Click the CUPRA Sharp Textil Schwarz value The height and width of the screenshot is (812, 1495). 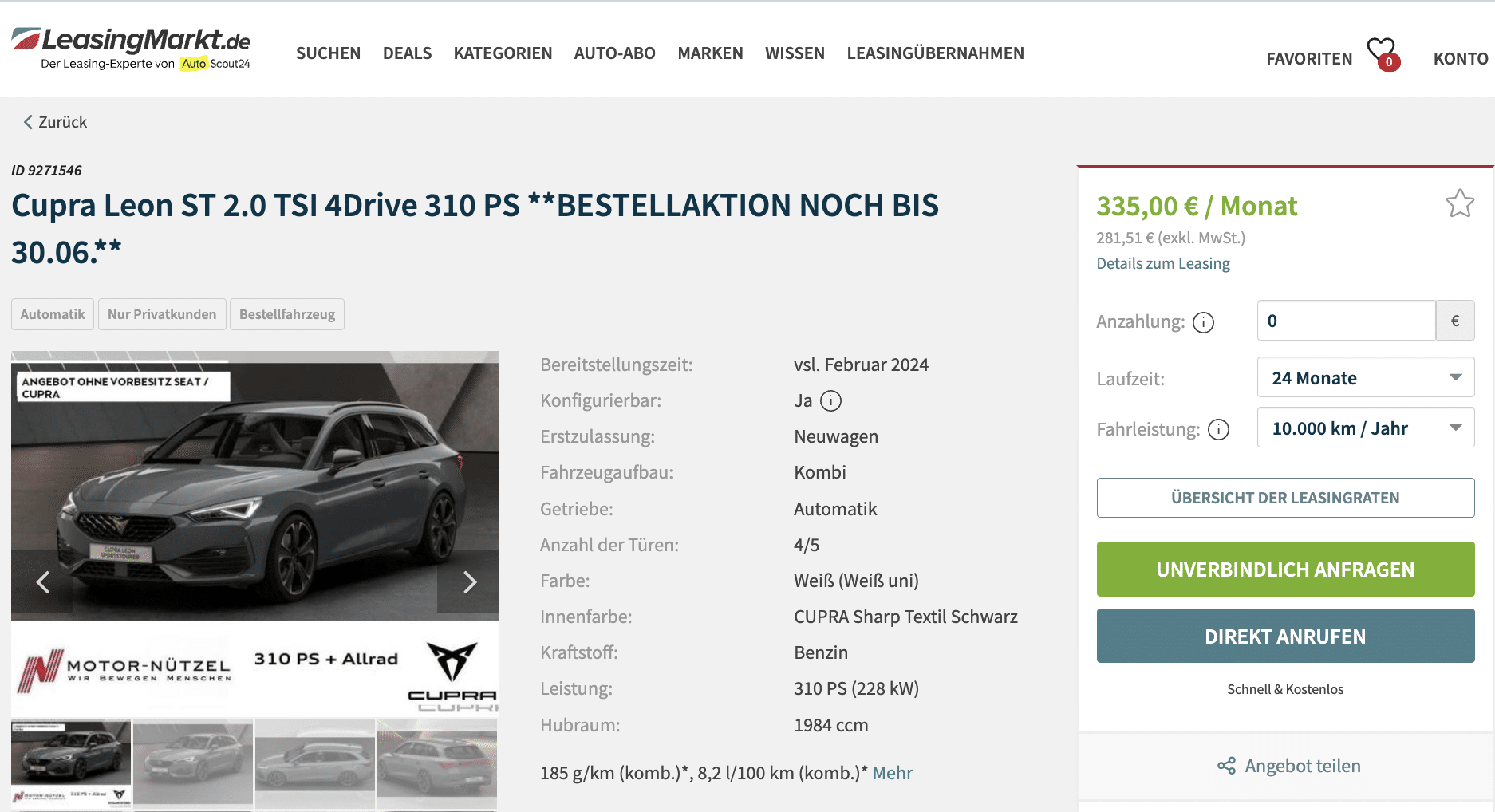click(x=905, y=617)
